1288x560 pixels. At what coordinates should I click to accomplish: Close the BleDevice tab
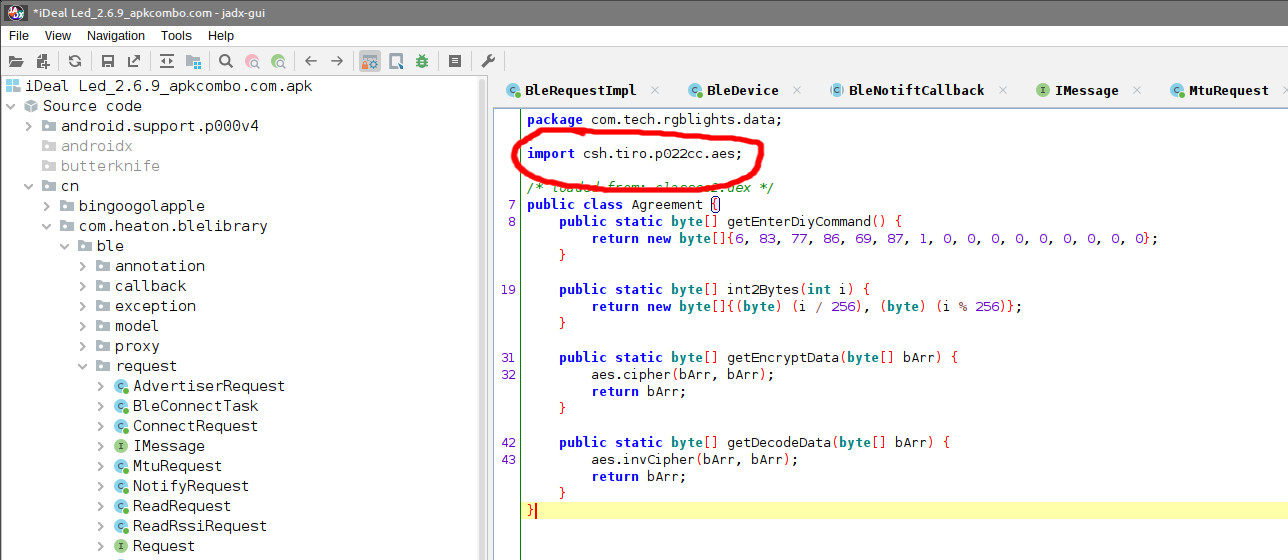(798, 90)
